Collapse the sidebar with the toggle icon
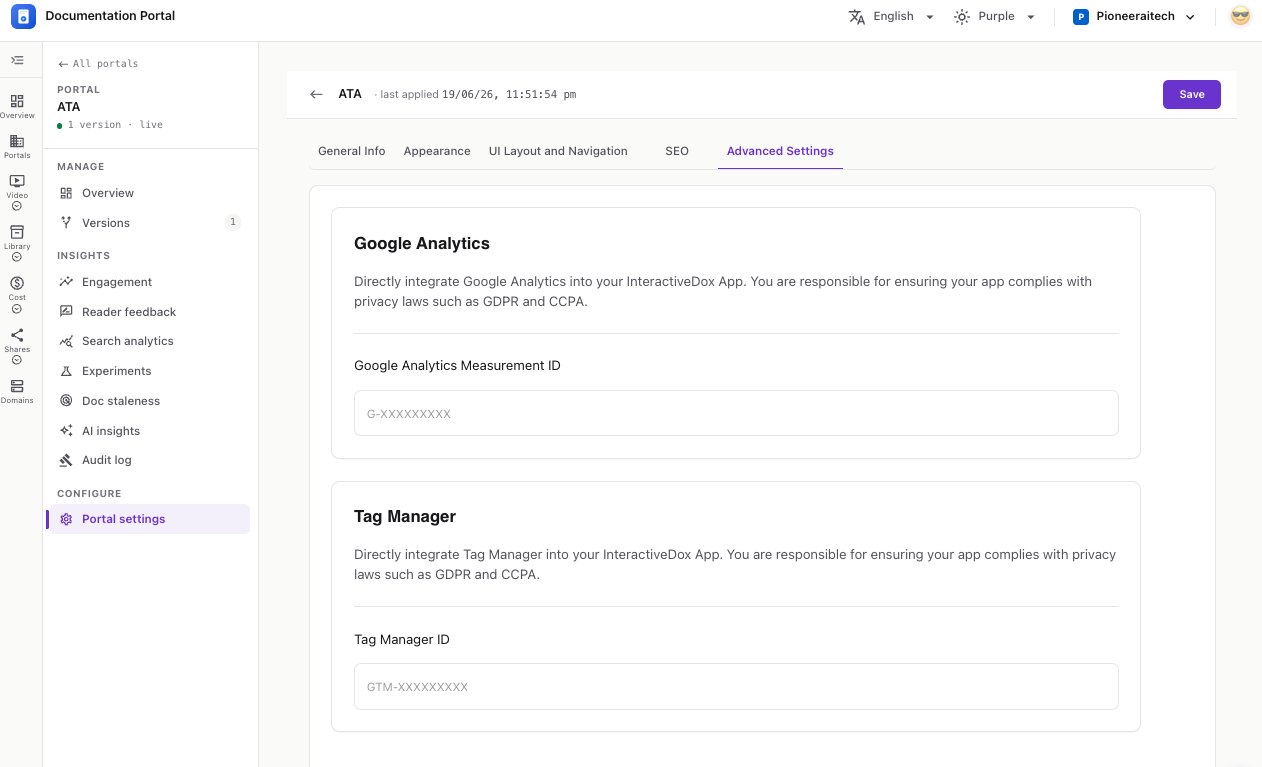This screenshot has width=1262, height=767. (17, 60)
